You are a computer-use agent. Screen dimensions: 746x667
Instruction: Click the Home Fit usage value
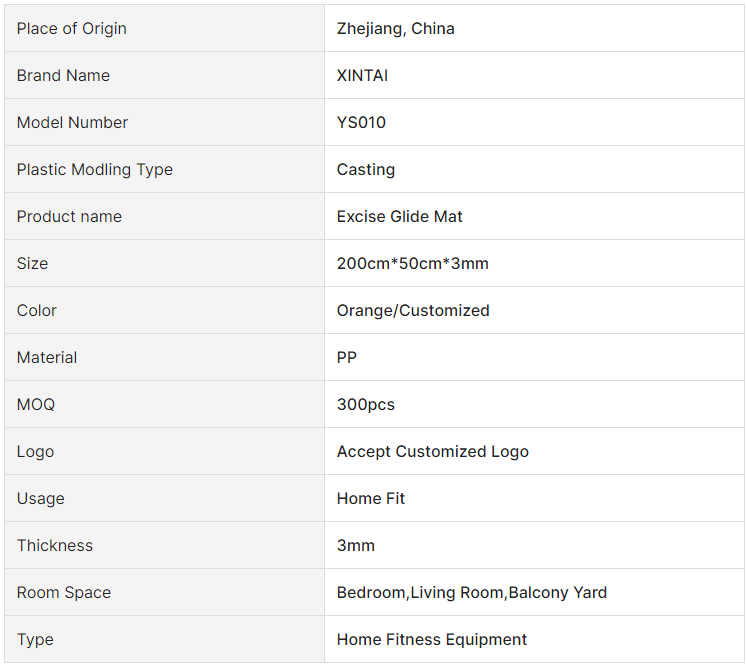click(371, 498)
